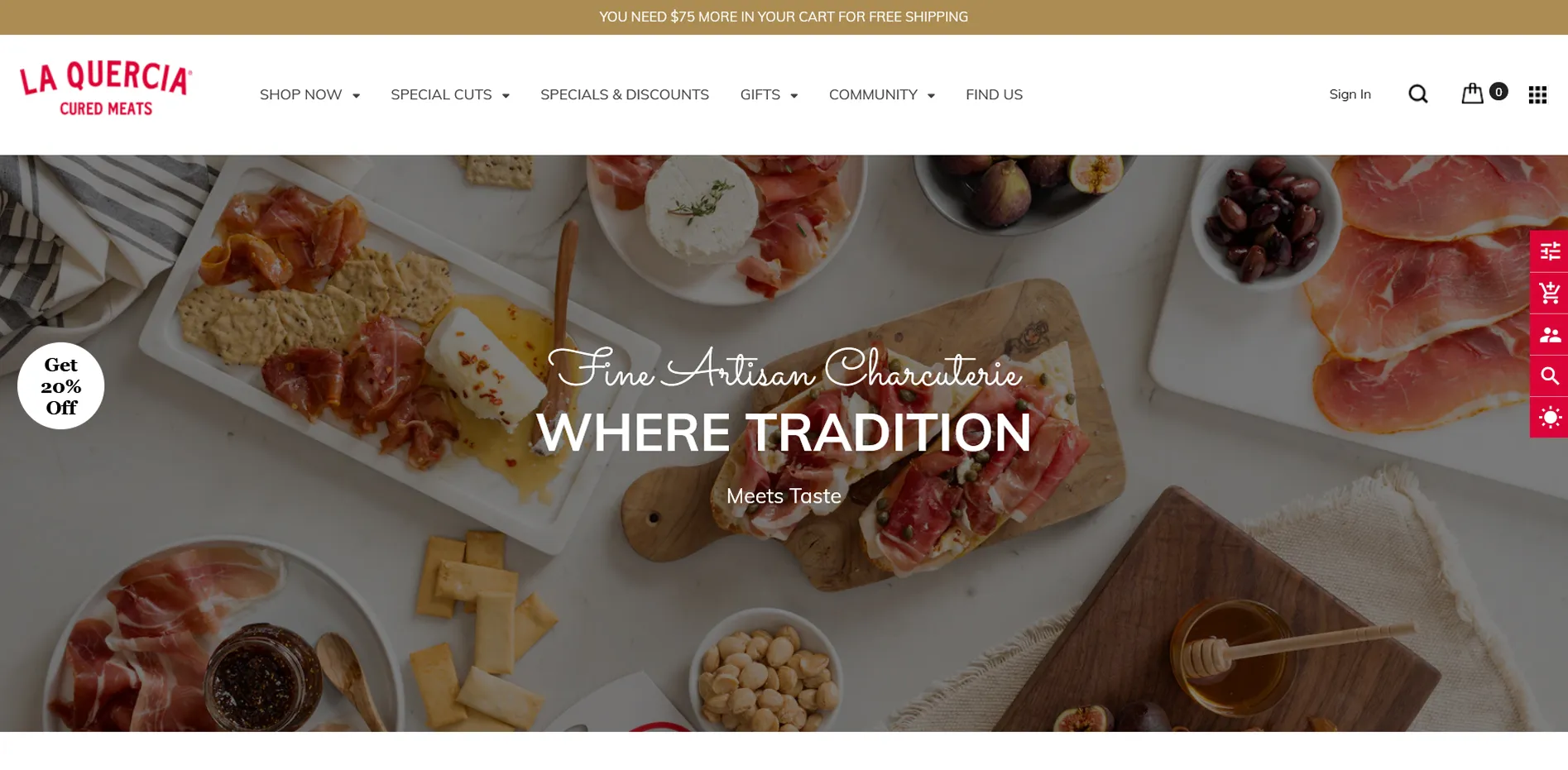Click the free shipping announcement banner
This screenshot has width=1568, height=770.
click(x=784, y=17)
